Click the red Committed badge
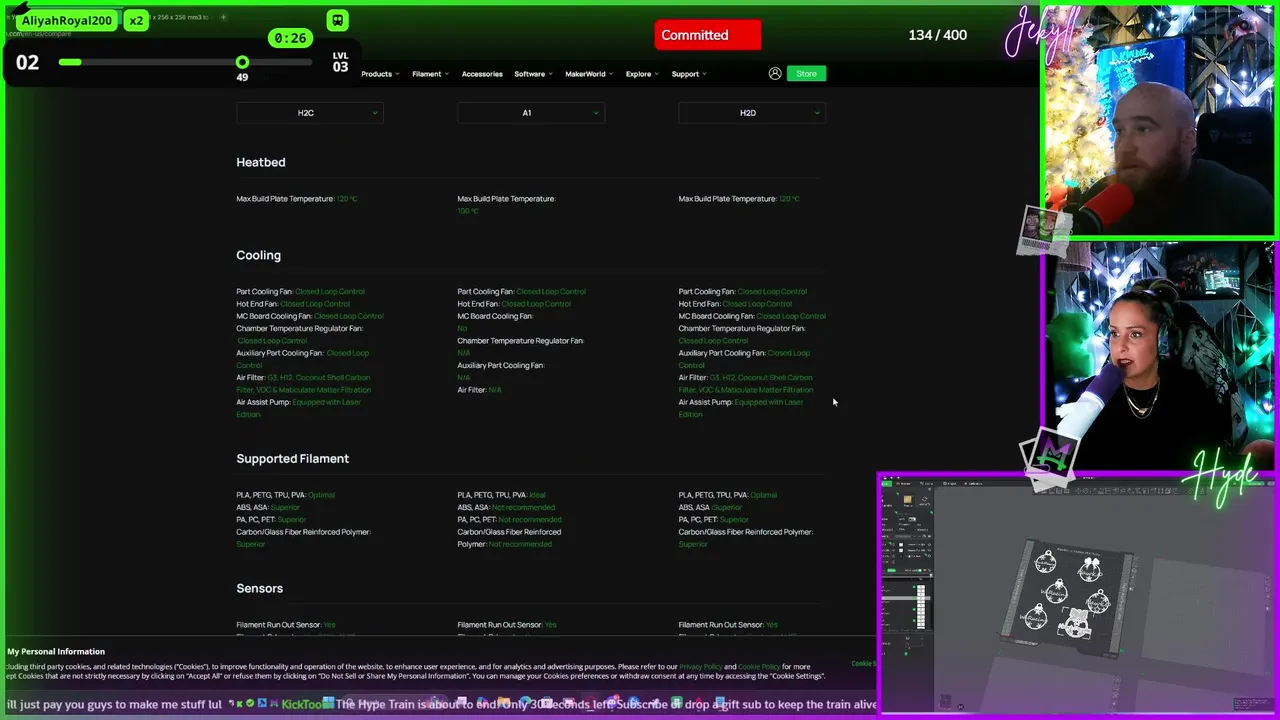 point(708,35)
